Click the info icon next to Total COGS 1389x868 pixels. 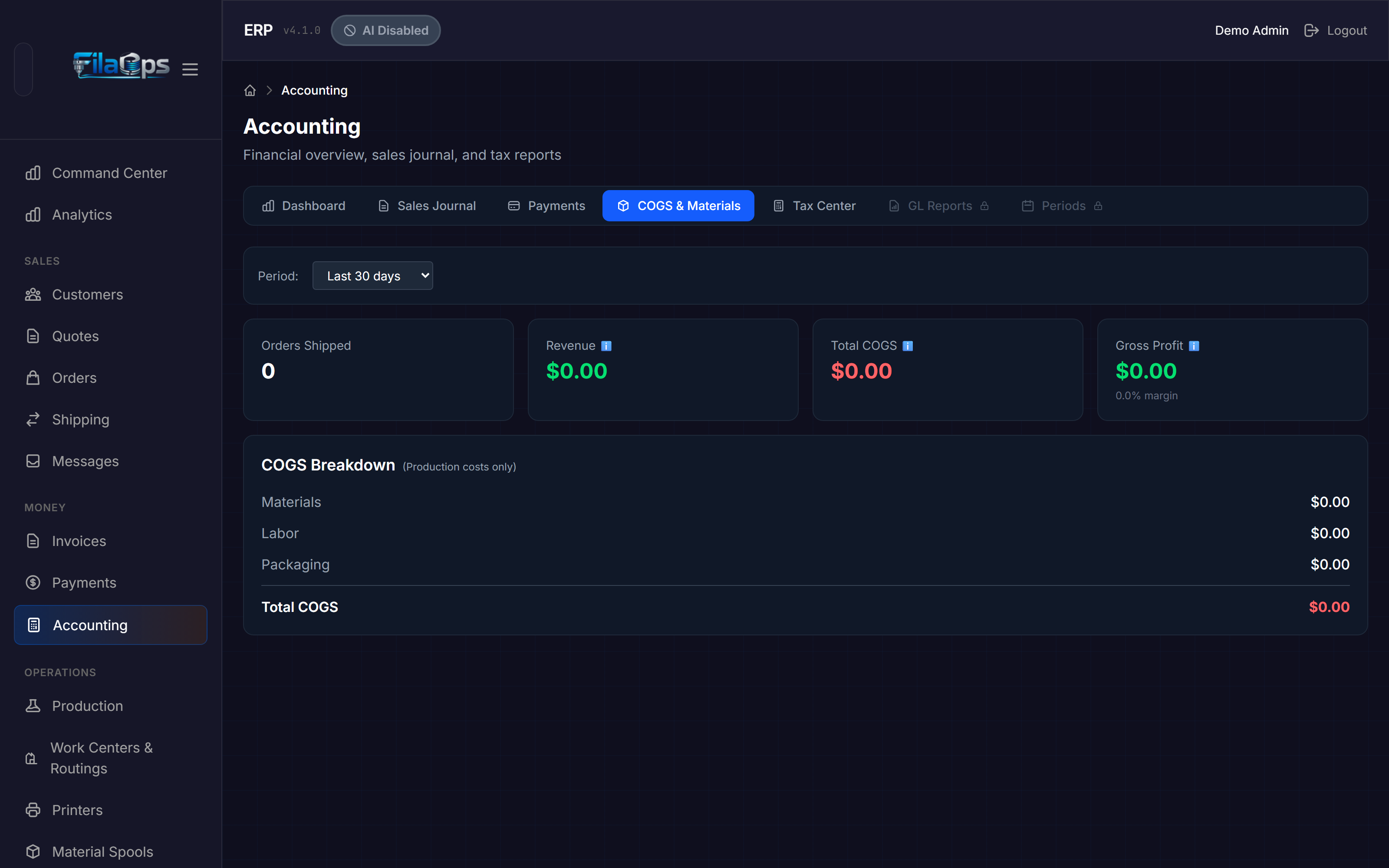click(908, 345)
